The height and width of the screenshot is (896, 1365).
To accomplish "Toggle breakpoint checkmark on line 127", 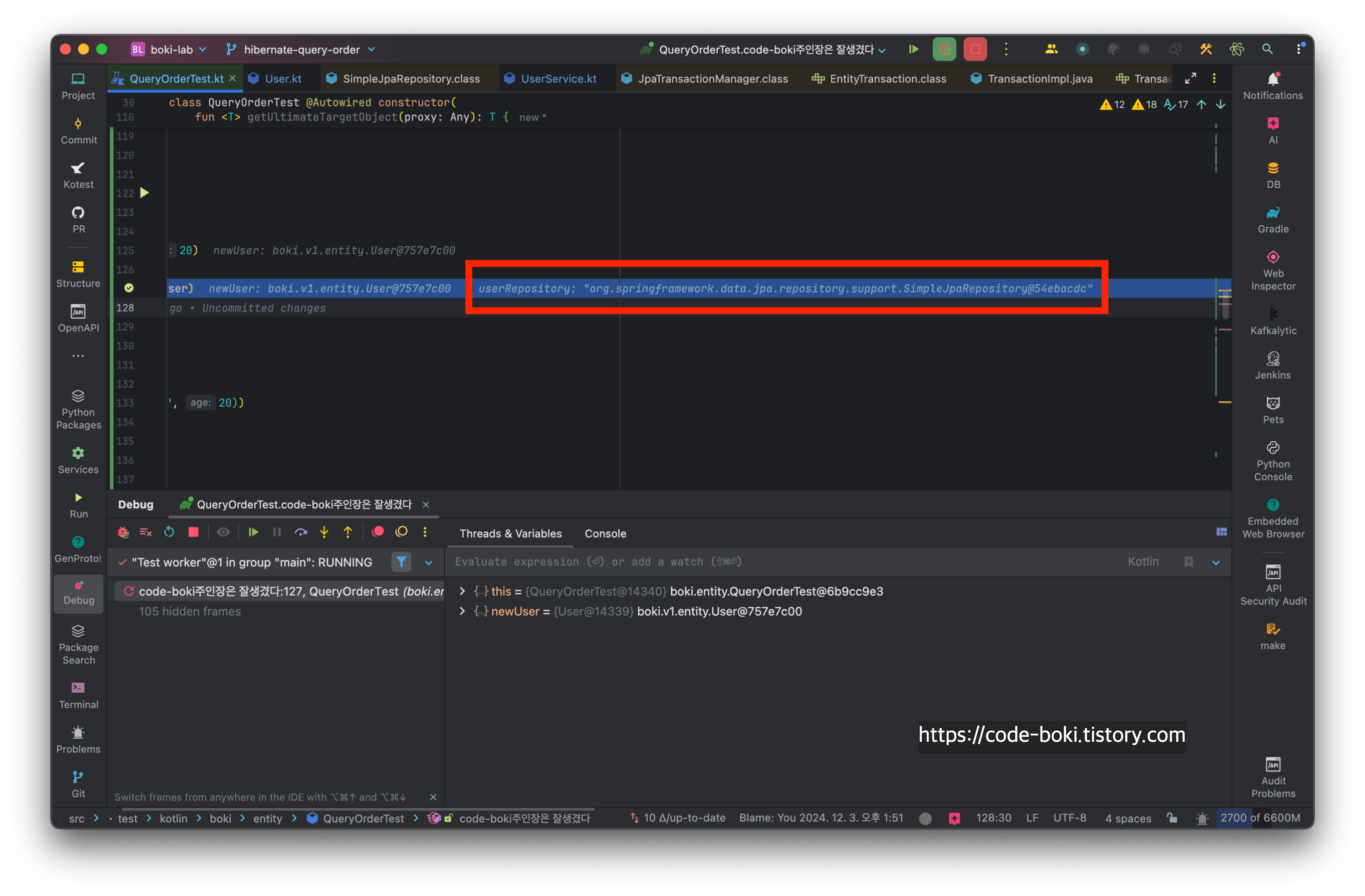I will (129, 288).
